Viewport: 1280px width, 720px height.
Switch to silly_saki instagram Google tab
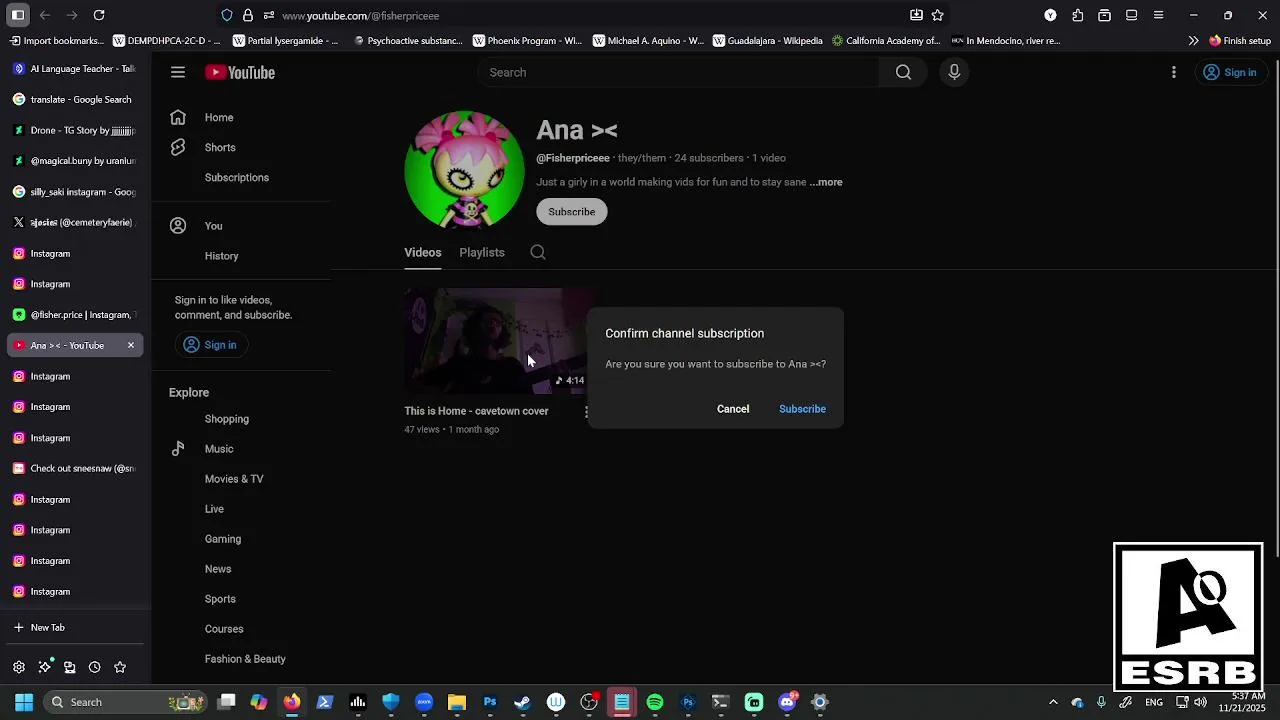pyautogui.click(x=75, y=192)
